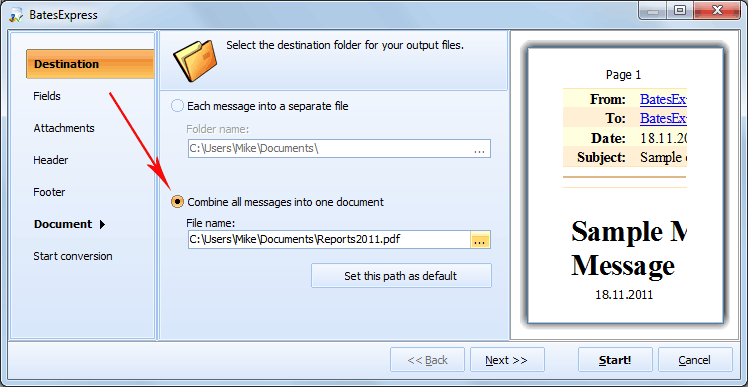
Task: Click the From link in the preview
Action: coord(663,99)
